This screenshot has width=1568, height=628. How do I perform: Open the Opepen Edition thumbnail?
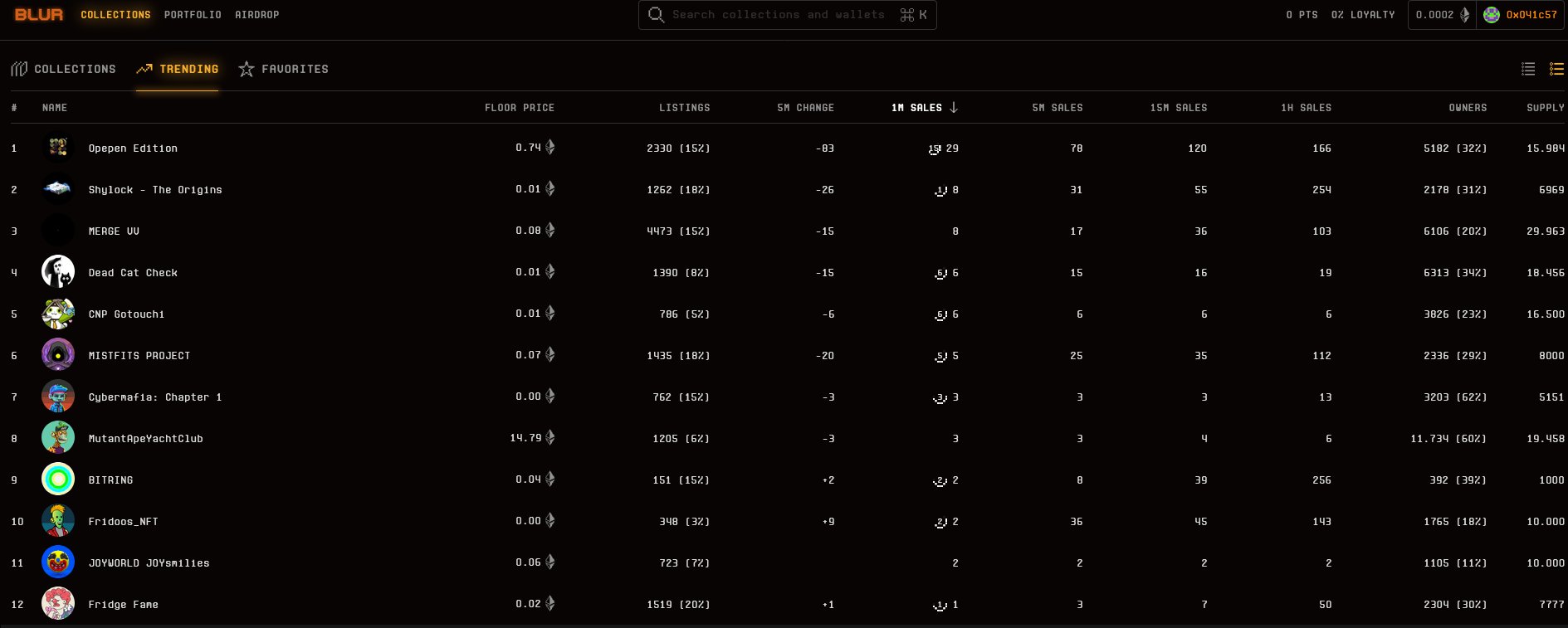click(x=58, y=148)
